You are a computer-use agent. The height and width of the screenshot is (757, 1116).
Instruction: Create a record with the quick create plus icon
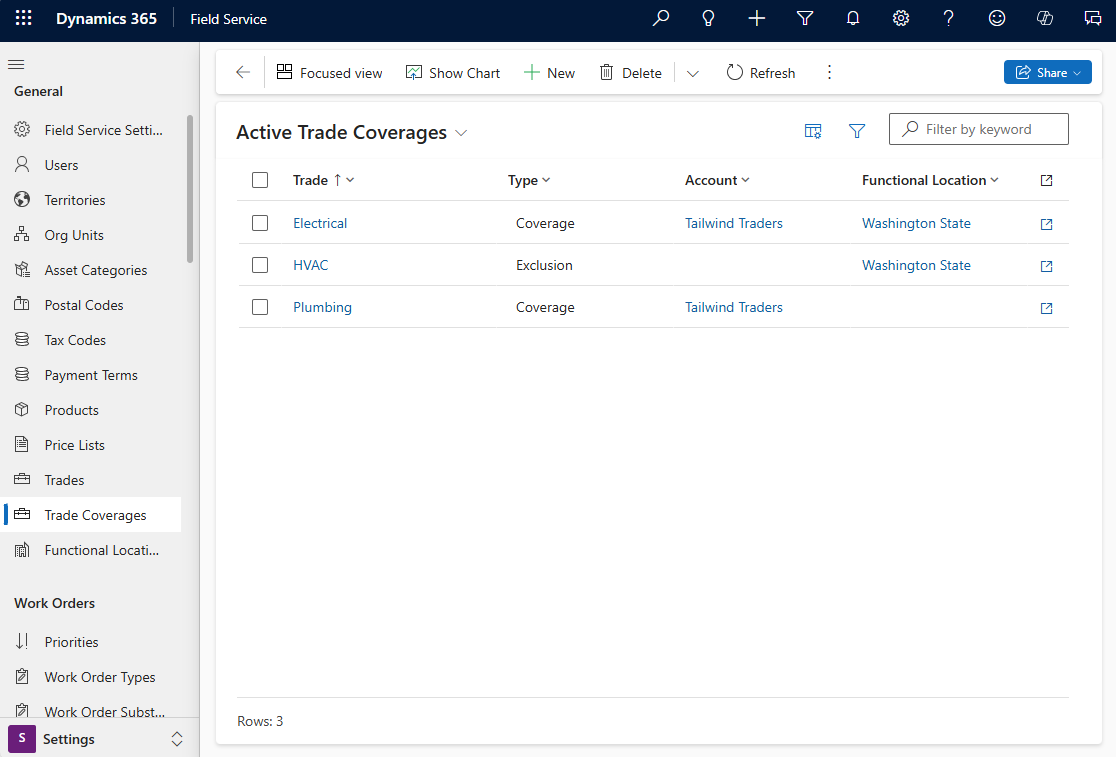[x=756, y=18]
